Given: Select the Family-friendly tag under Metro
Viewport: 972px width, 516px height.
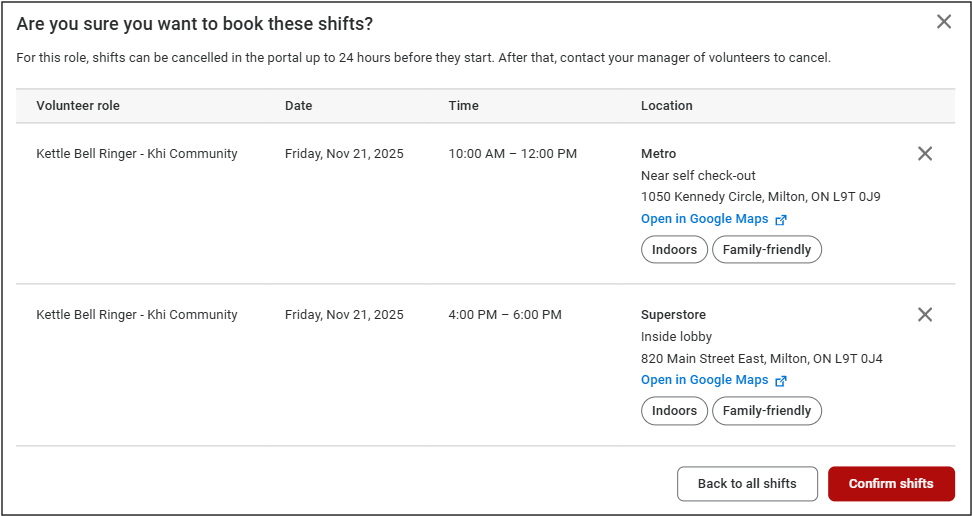Looking at the screenshot, I should (x=767, y=250).
